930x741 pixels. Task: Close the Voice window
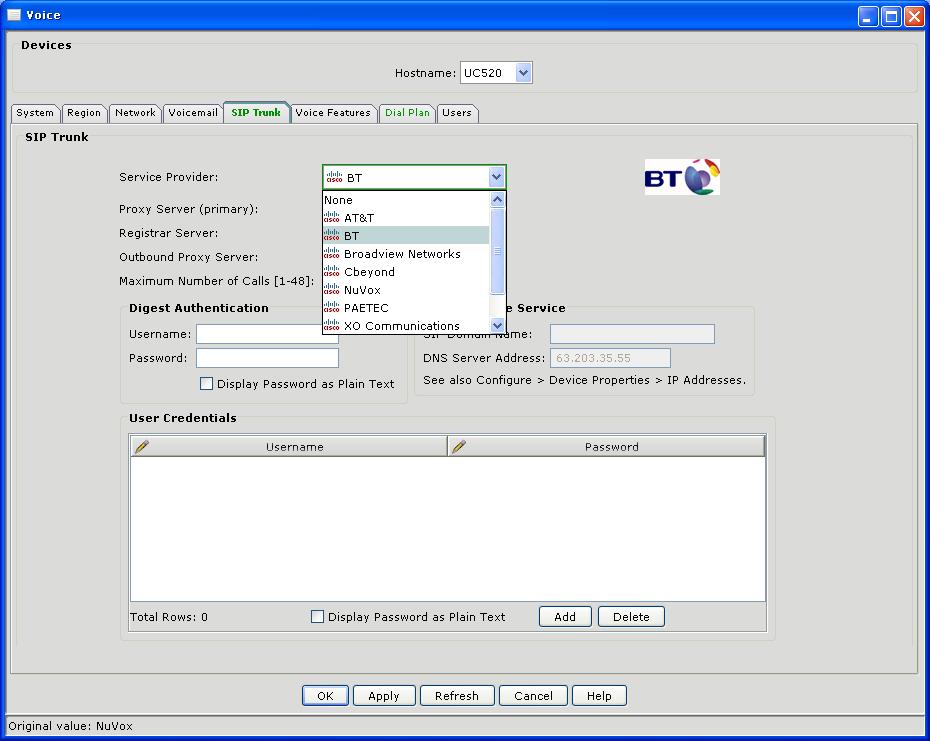click(x=913, y=16)
